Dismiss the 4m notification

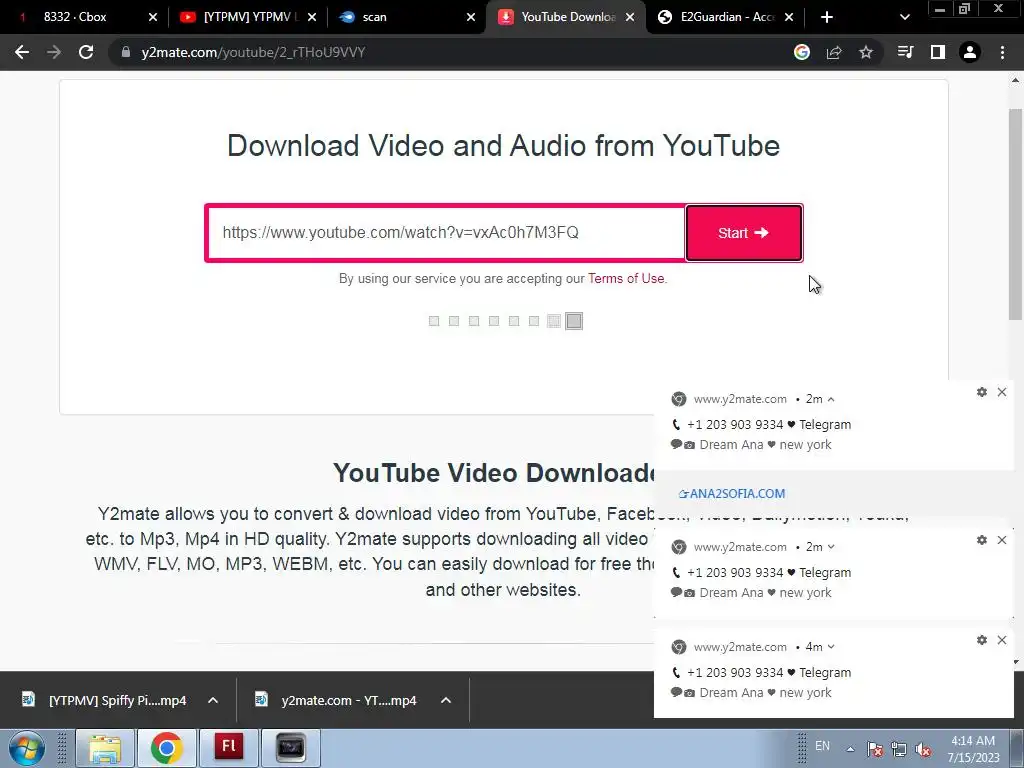[1002, 640]
